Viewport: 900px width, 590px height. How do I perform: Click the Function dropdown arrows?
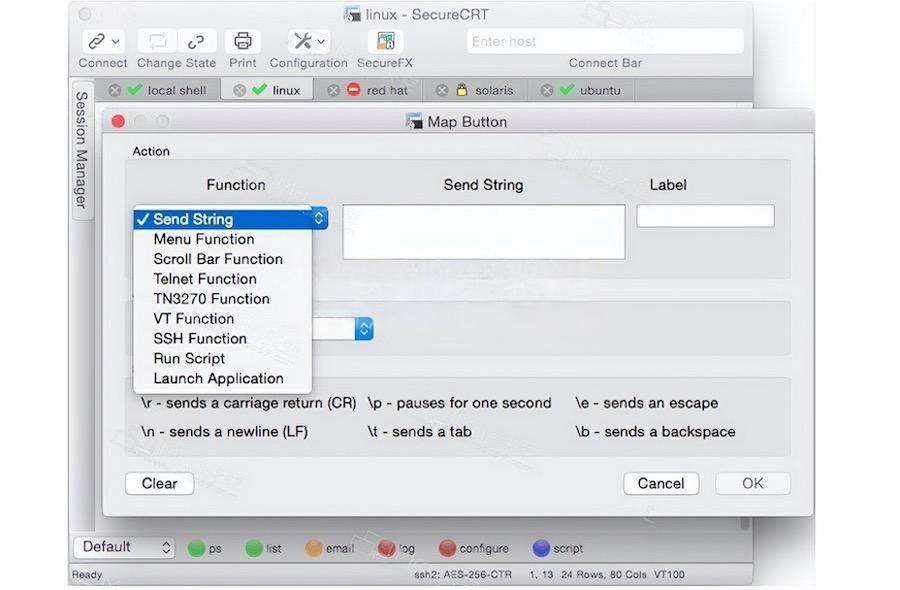click(319, 218)
